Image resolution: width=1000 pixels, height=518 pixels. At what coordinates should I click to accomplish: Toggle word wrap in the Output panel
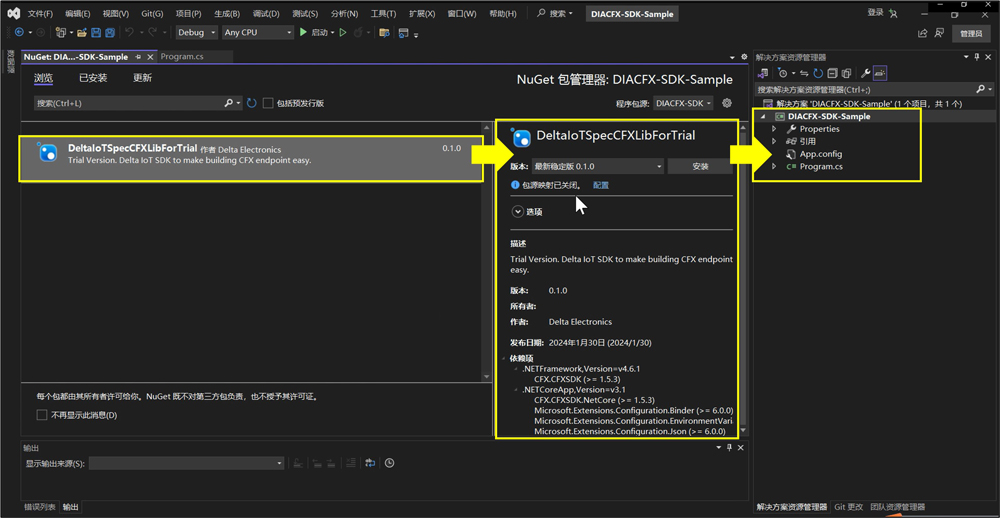369,463
